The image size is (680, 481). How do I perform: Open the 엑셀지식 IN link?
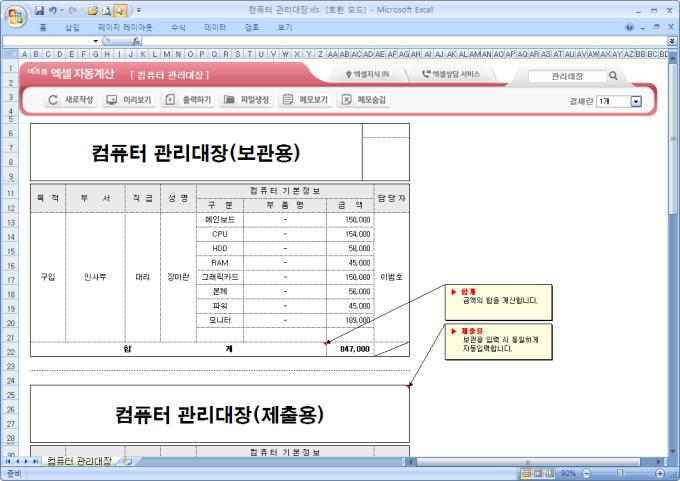coord(367,75)
